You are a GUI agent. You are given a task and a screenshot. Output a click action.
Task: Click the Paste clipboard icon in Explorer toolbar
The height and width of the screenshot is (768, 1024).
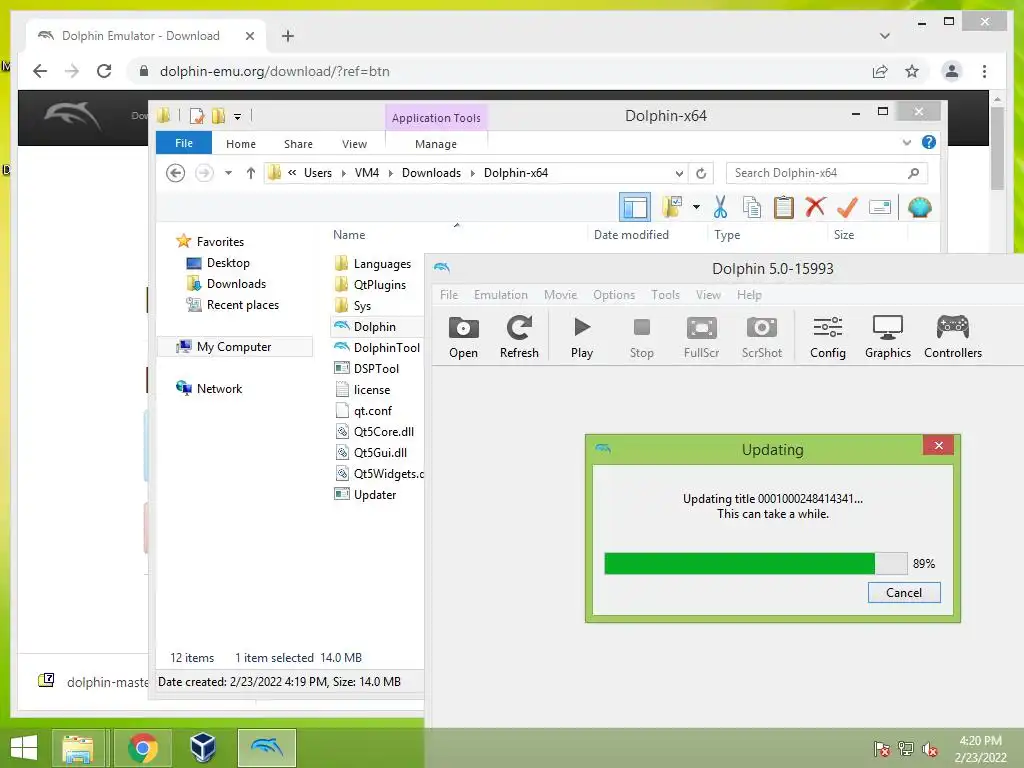[783, 208]
